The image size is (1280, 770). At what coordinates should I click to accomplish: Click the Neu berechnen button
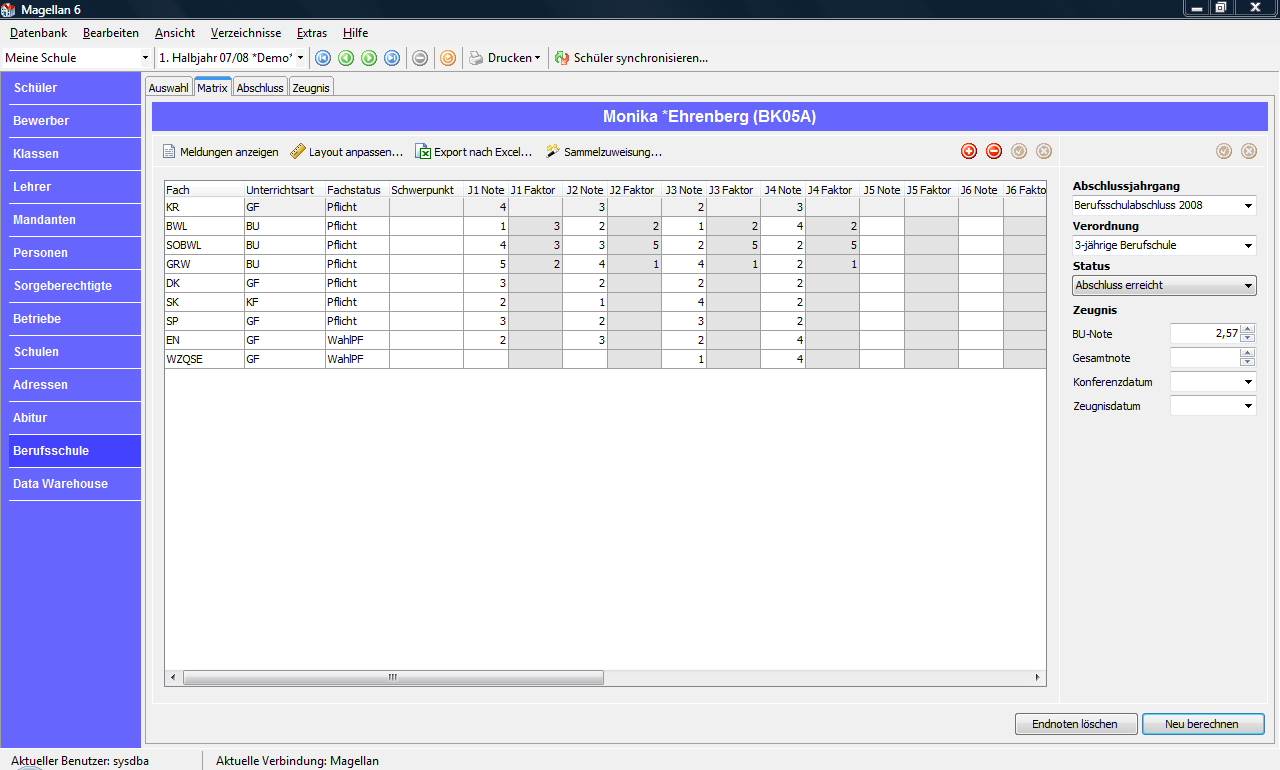(x=1203, y=724)
